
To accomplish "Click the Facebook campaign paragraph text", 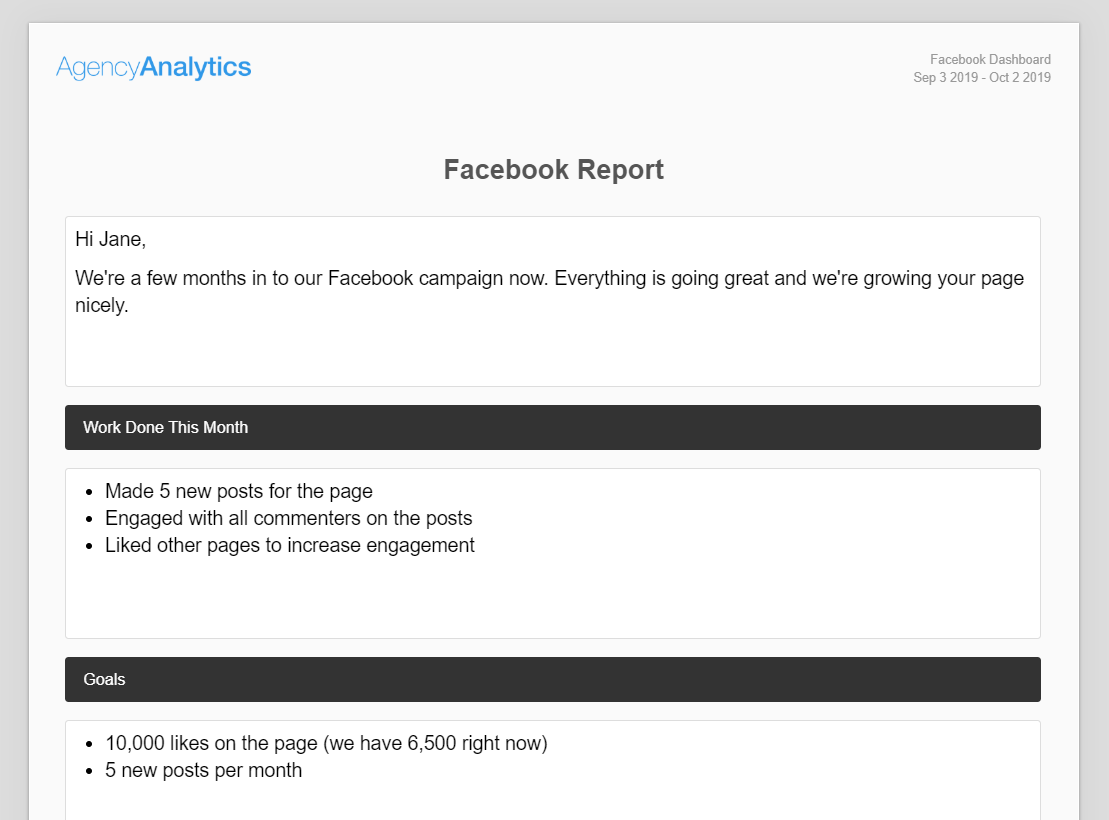I will 549,291.
